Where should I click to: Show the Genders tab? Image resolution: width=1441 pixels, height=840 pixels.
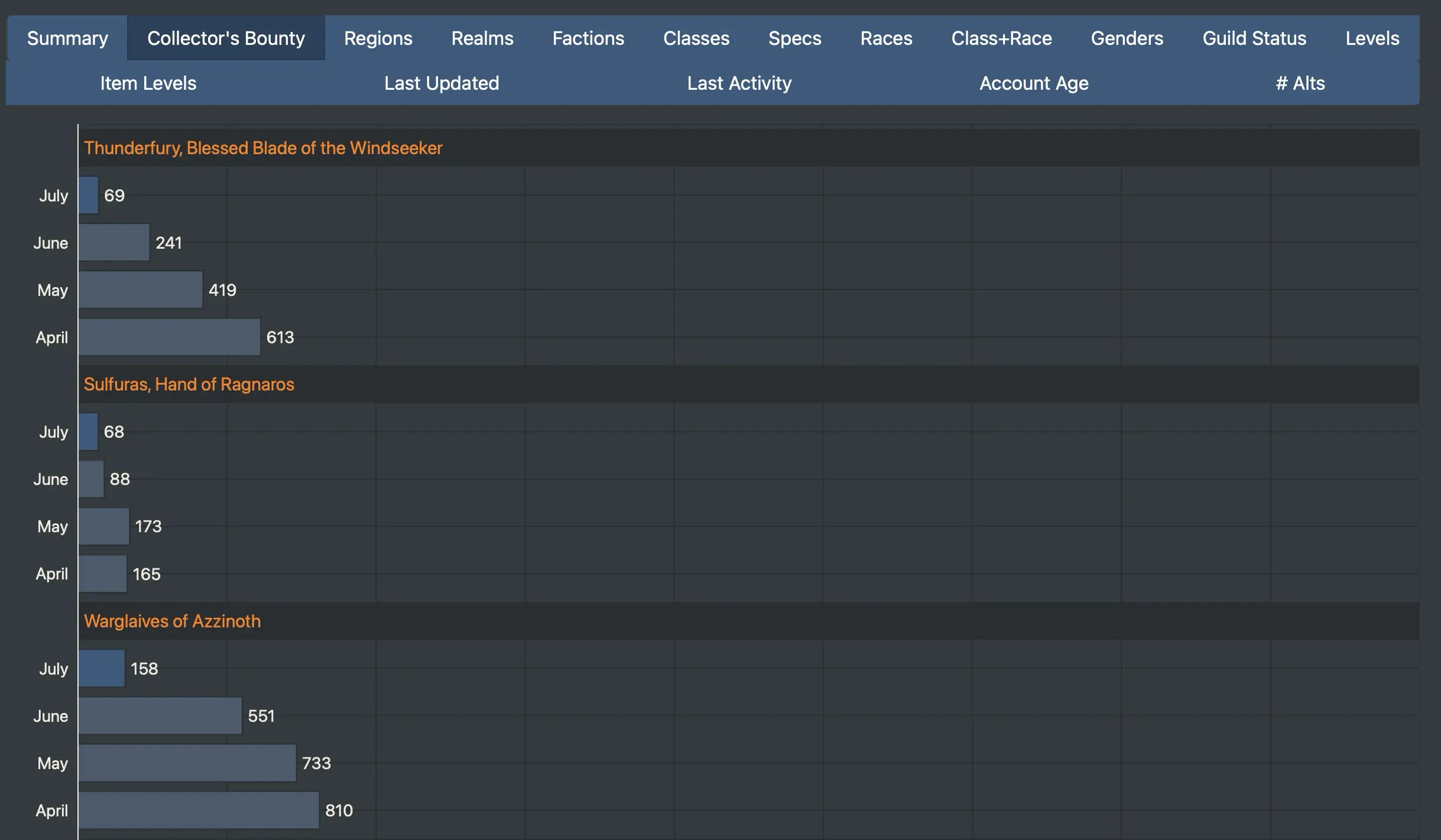click(1127, 38)
